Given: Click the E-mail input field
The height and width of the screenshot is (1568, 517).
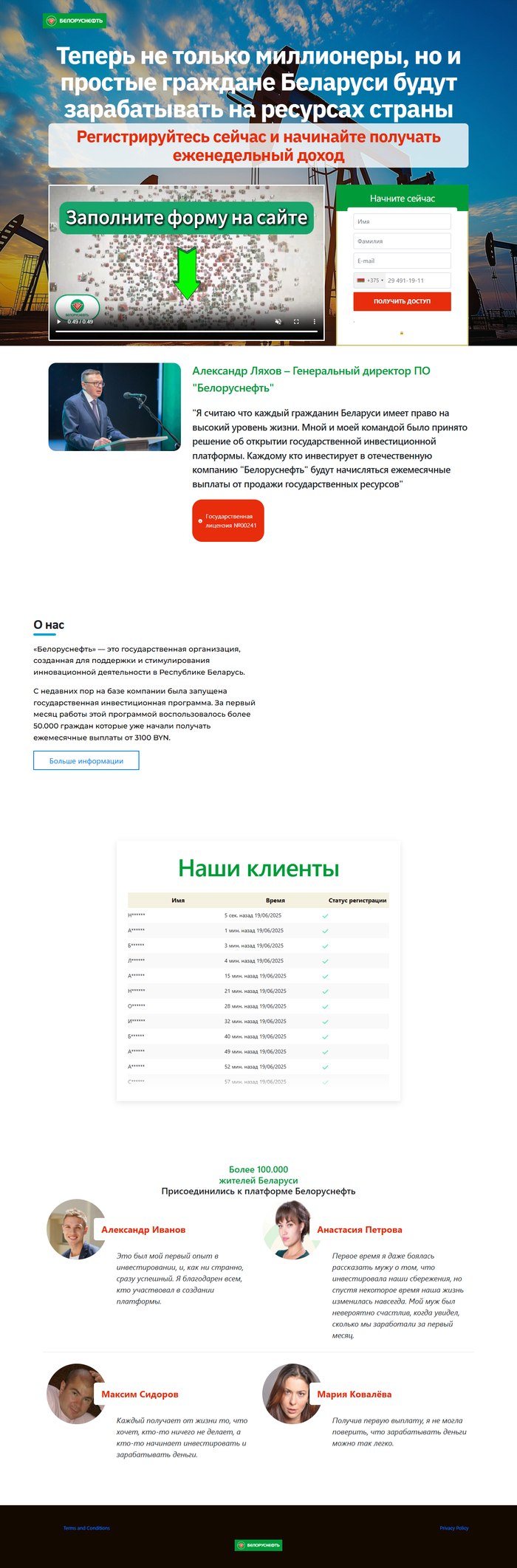Looking at the screenshot, I should [x=402, y=261].
